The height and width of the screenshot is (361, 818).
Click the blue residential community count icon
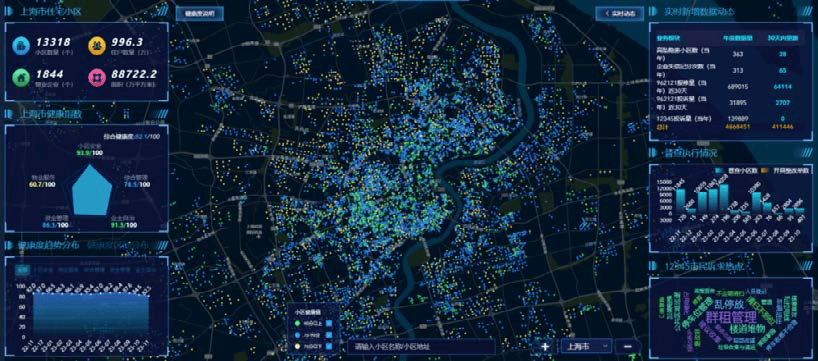tap(20, 46)
